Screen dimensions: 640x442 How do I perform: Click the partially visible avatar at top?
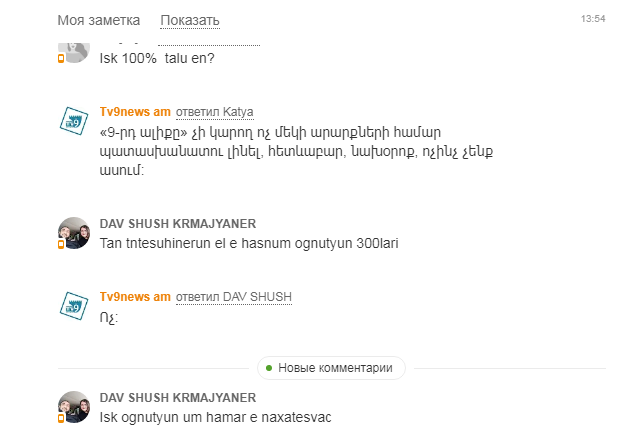pyautogui.click(x=75, y=47)
